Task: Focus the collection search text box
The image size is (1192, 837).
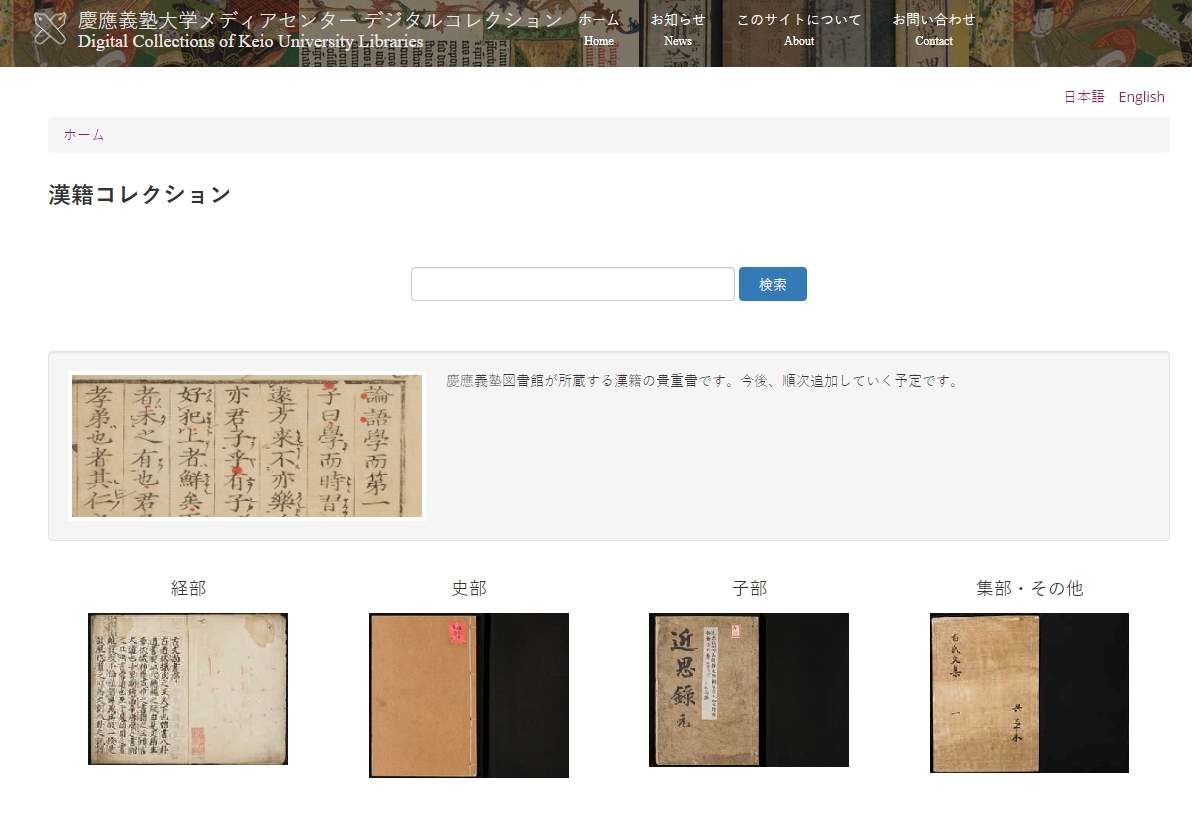Action: 572,284
